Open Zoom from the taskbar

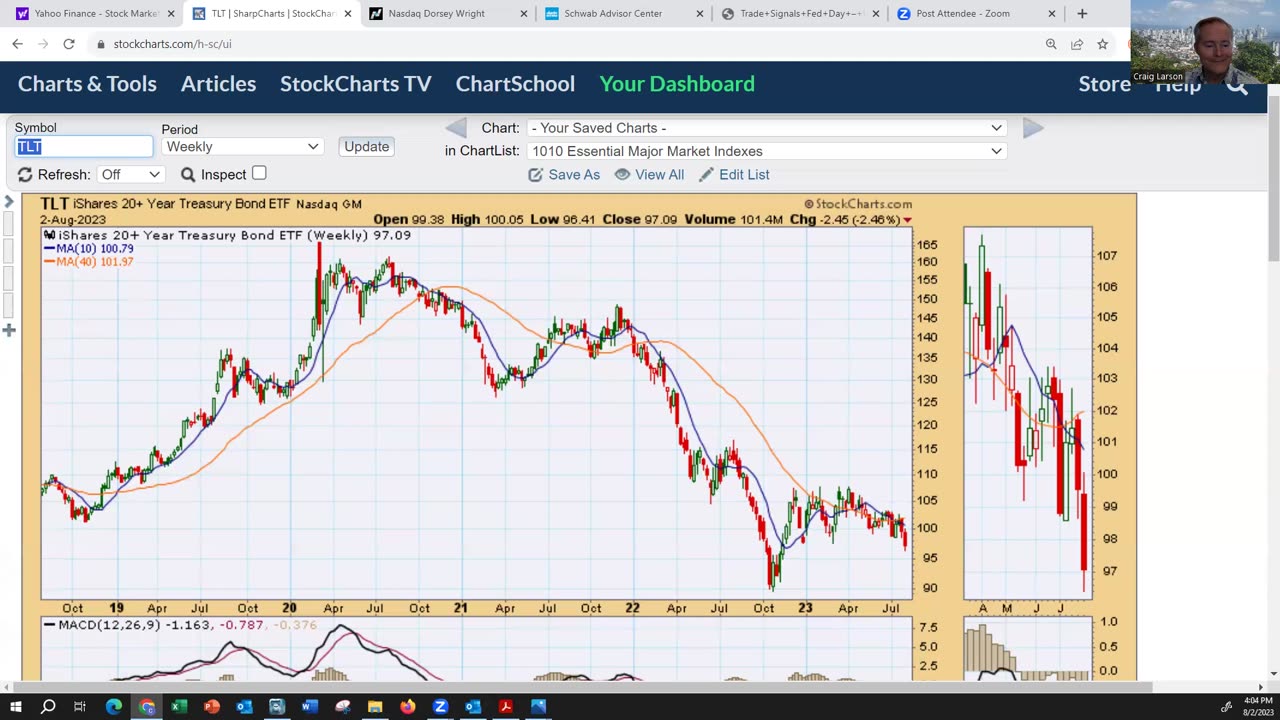[440, 707]
